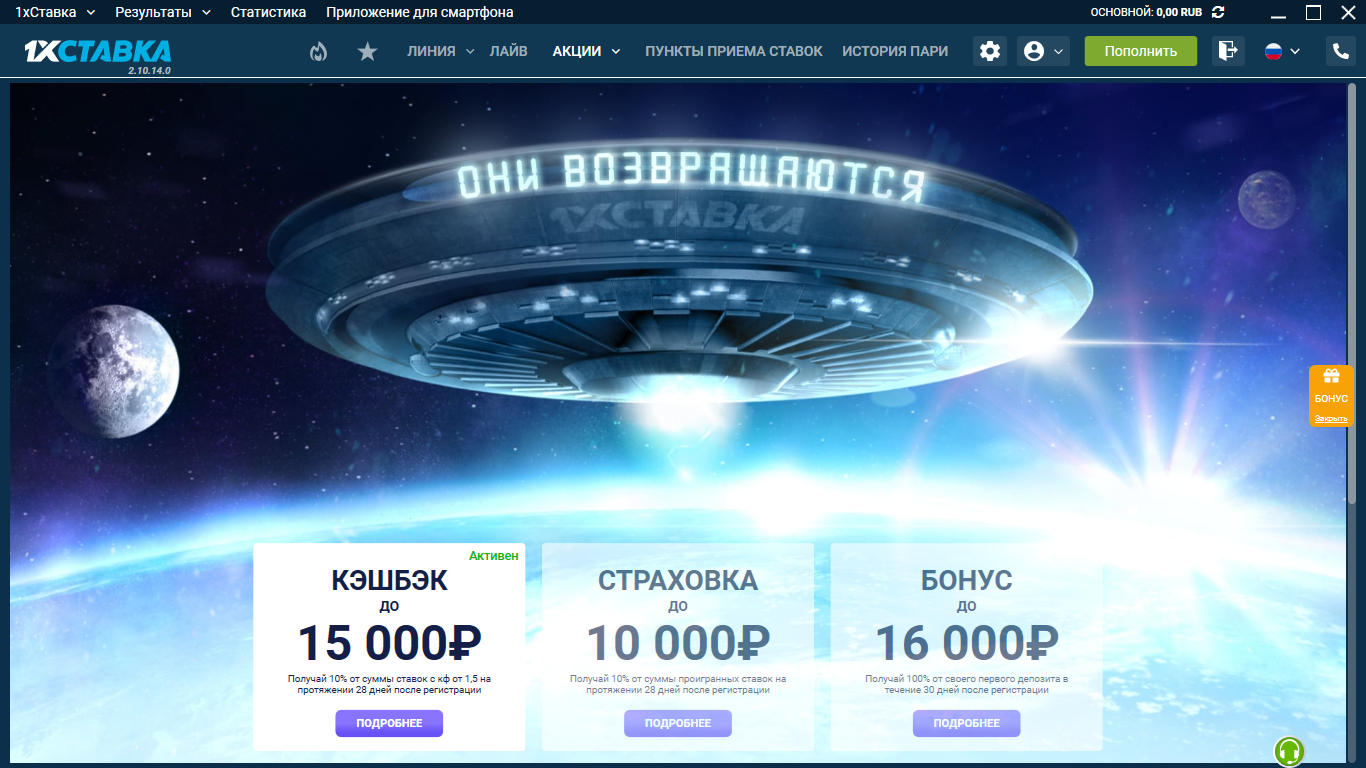Click the 10 000₽ insurance amount
Screen dimensions: 1366x768
(x=678, y=643)
